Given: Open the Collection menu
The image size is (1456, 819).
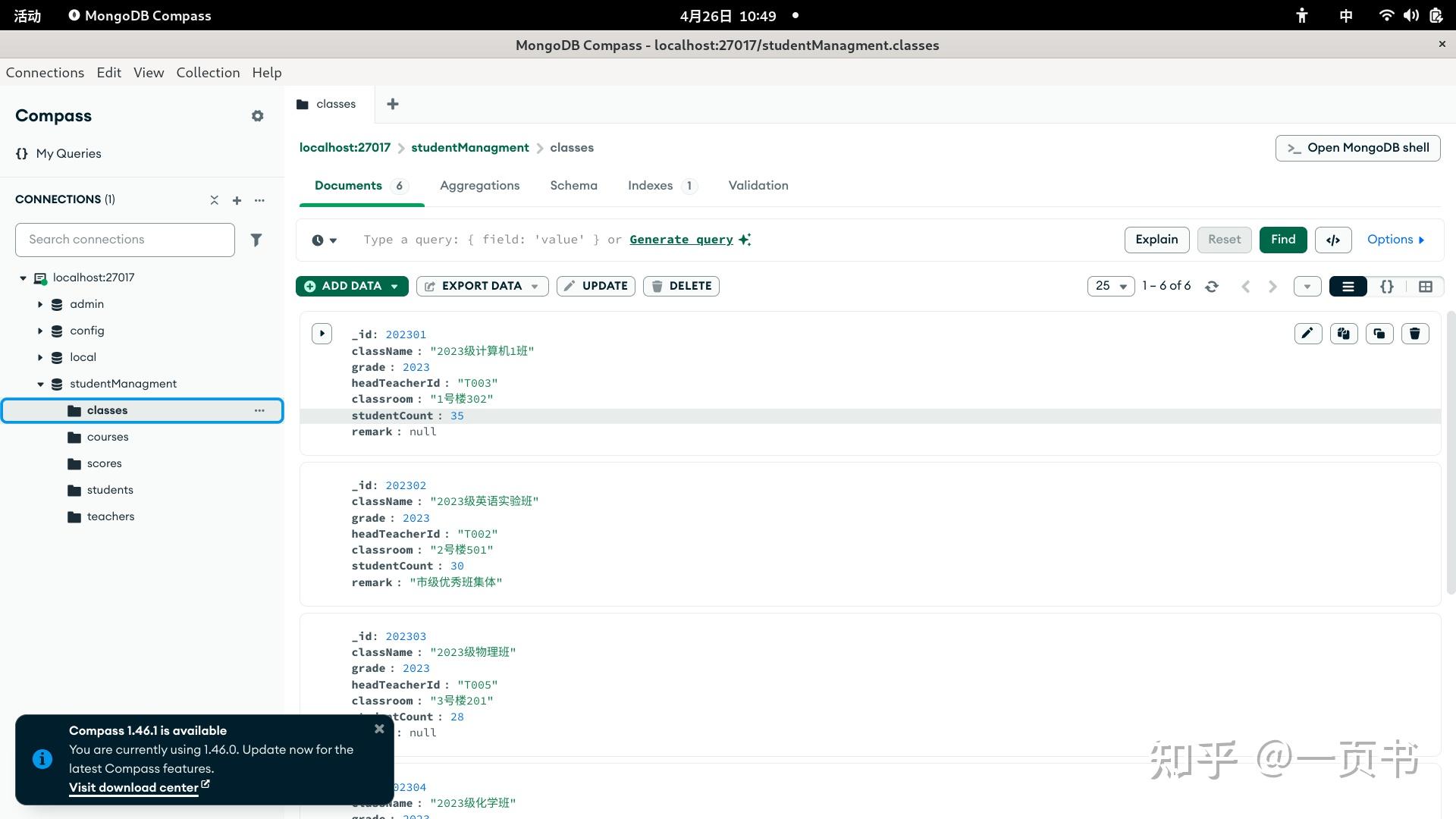Looking at the screenshot, I should [208, 73].
